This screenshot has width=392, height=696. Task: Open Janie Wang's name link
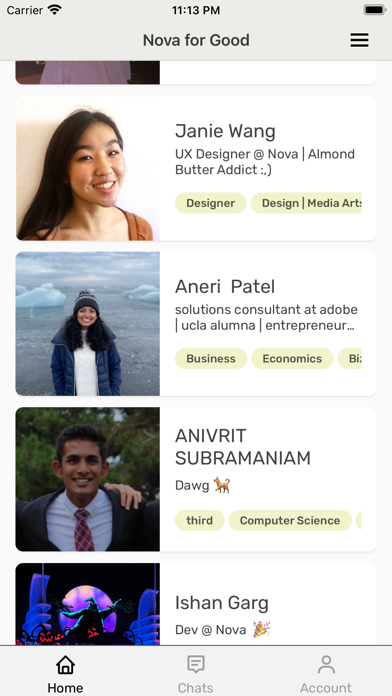[225, 131]
